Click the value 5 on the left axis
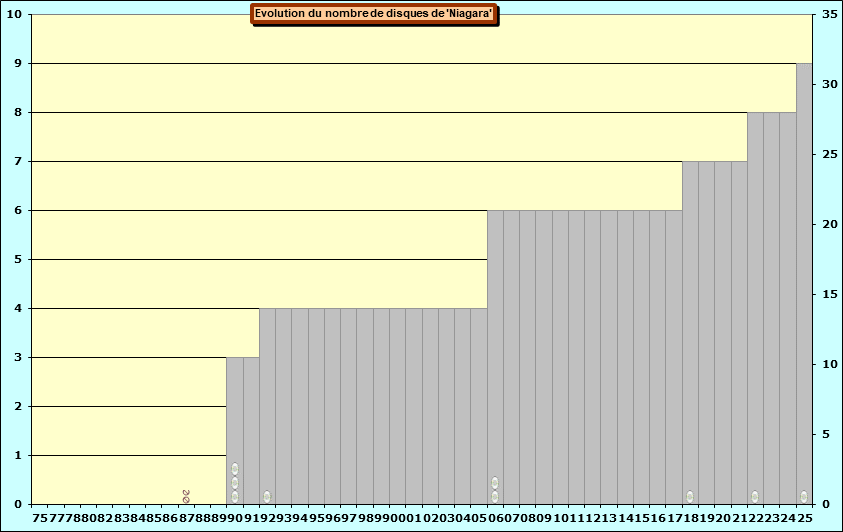Image resolution: width=843 pixels, height=532 pixels. (x=15, y=260)
